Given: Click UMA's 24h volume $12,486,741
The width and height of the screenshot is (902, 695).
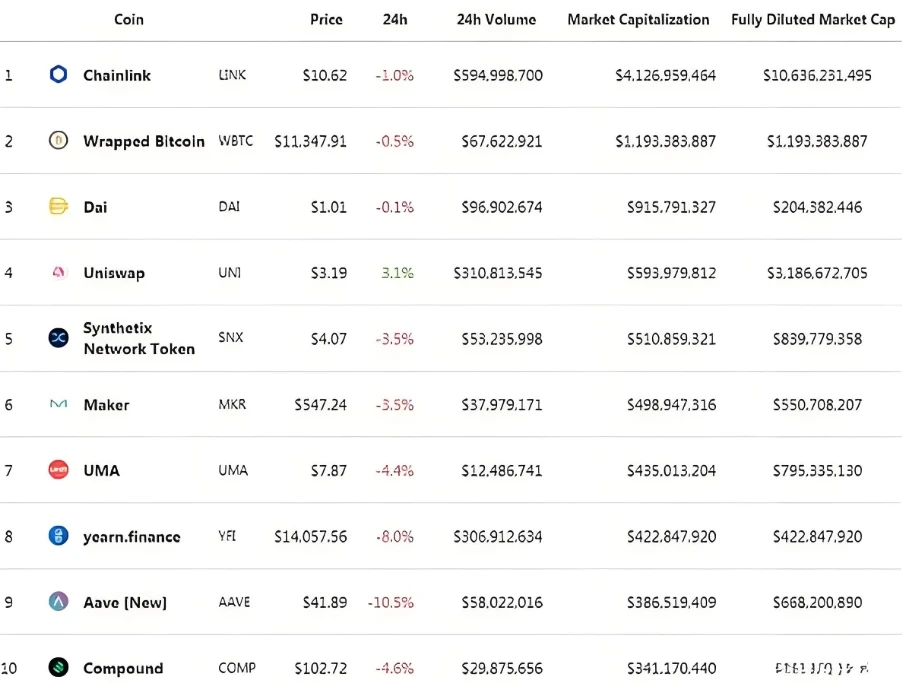Looking at the screenshot, I should pyautogui.click(x=502, y=471).
